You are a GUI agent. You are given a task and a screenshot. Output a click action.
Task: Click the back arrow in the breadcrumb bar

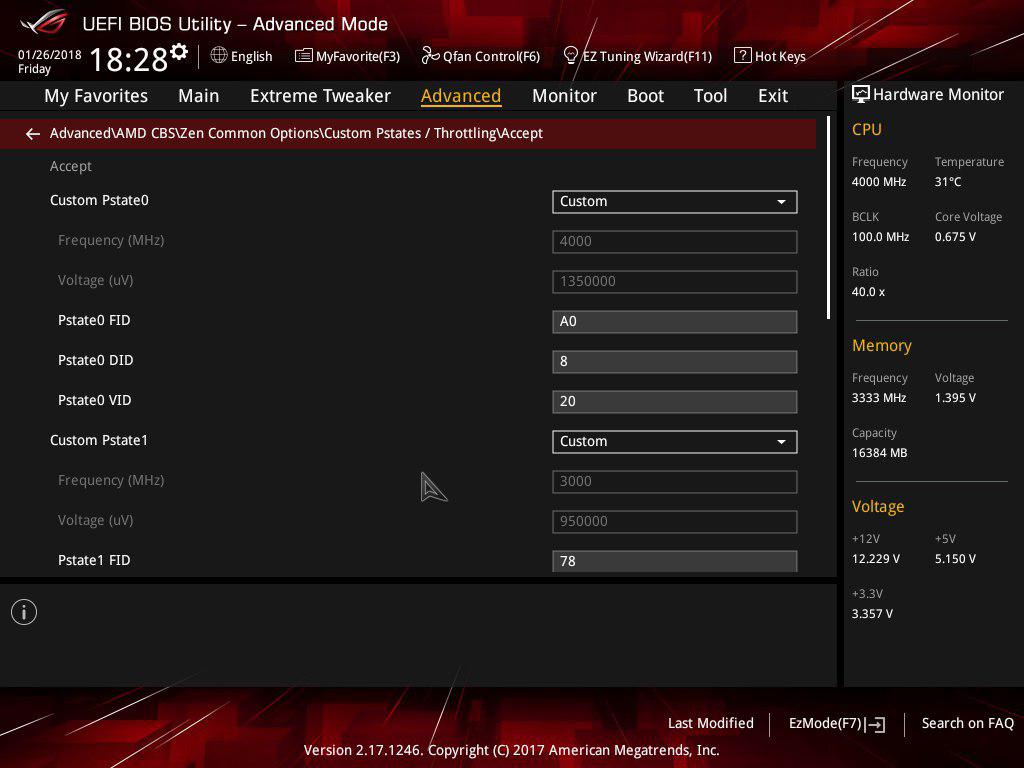33,134
